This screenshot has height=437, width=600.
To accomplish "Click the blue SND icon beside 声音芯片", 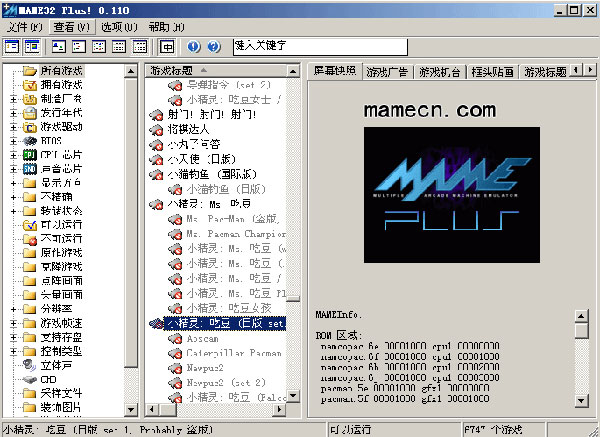I will point(29,169).
